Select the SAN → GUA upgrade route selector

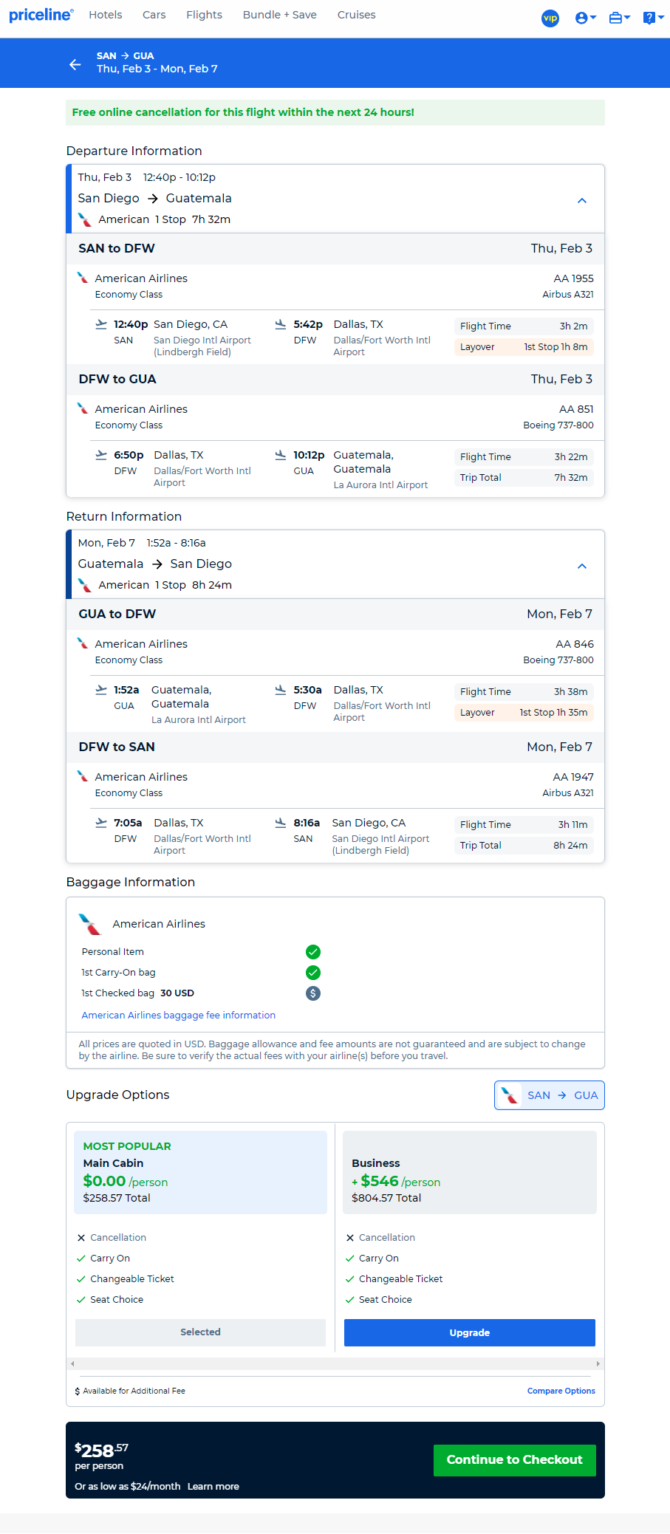coord(550,1095)
